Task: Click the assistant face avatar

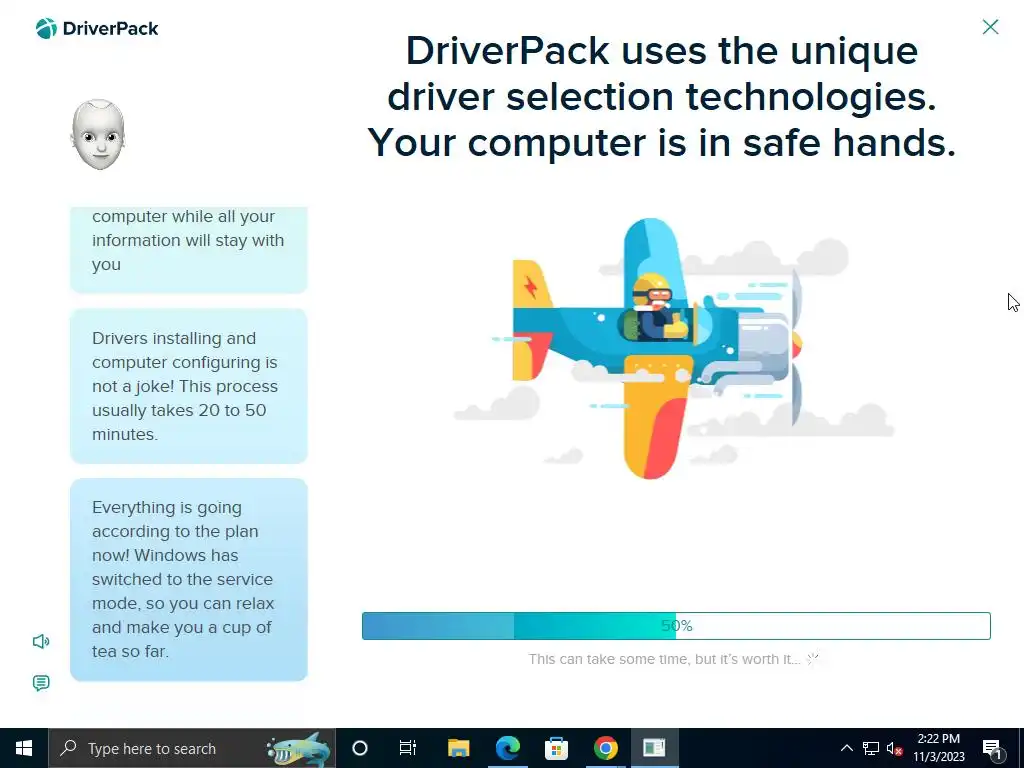Action: tap(98, 135)
